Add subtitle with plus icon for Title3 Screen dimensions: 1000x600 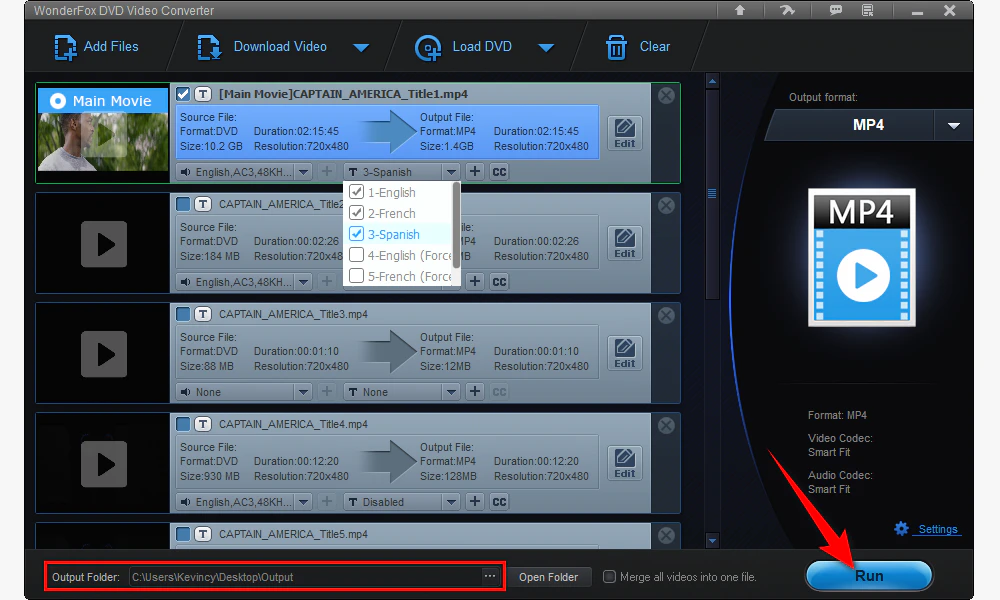474,391
